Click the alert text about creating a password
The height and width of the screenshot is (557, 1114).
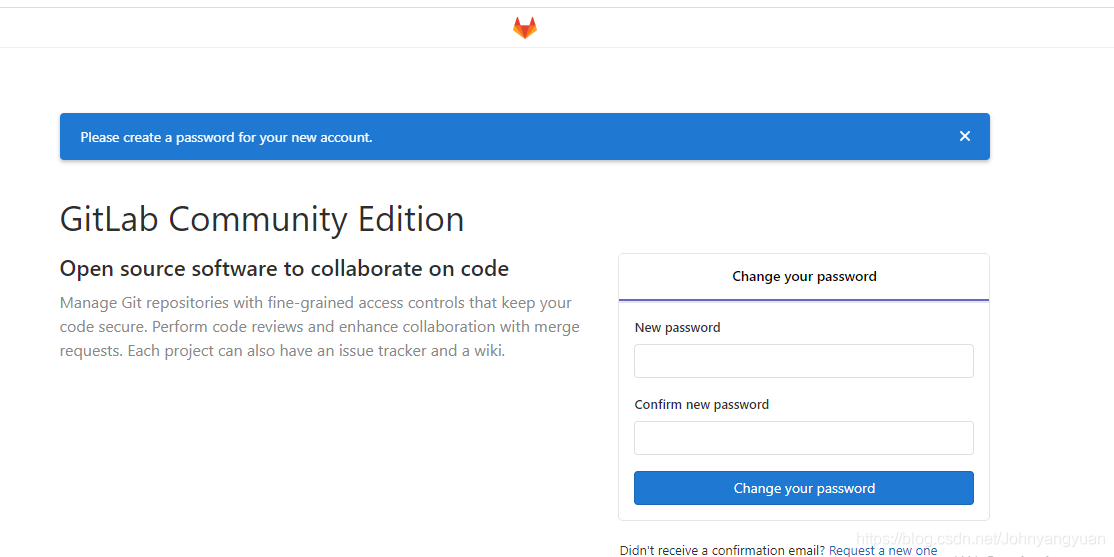click(x=226, y=137)
